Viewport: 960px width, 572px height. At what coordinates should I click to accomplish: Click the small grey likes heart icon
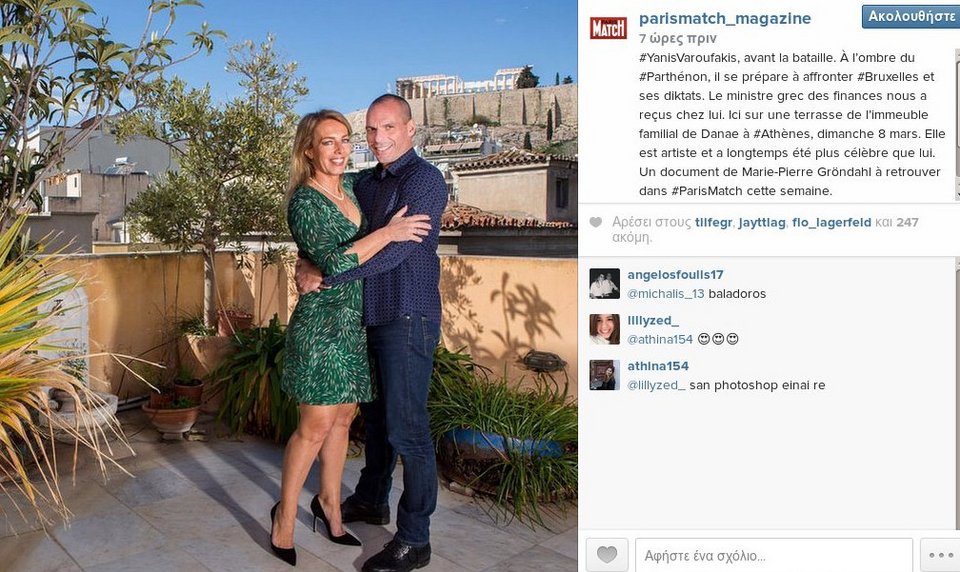coord(596,222)
